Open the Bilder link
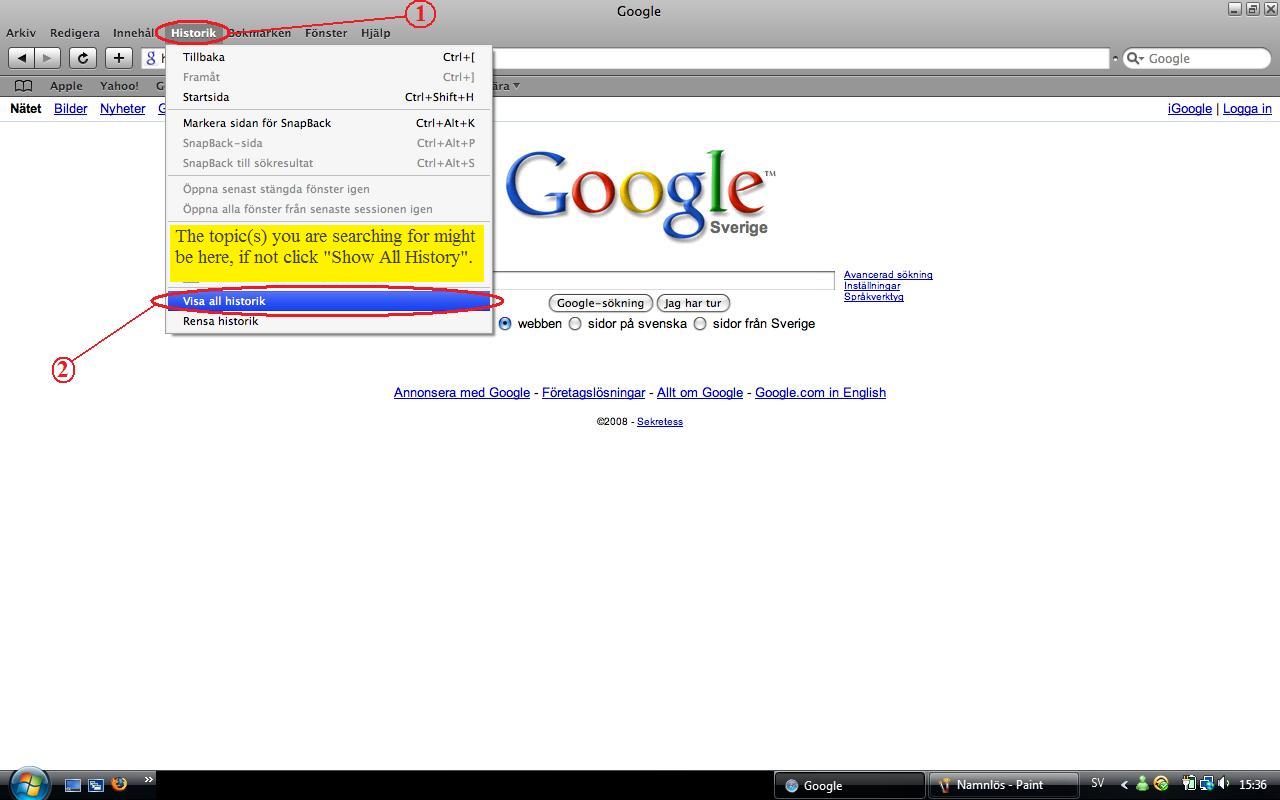 click(x=70, y=108)
